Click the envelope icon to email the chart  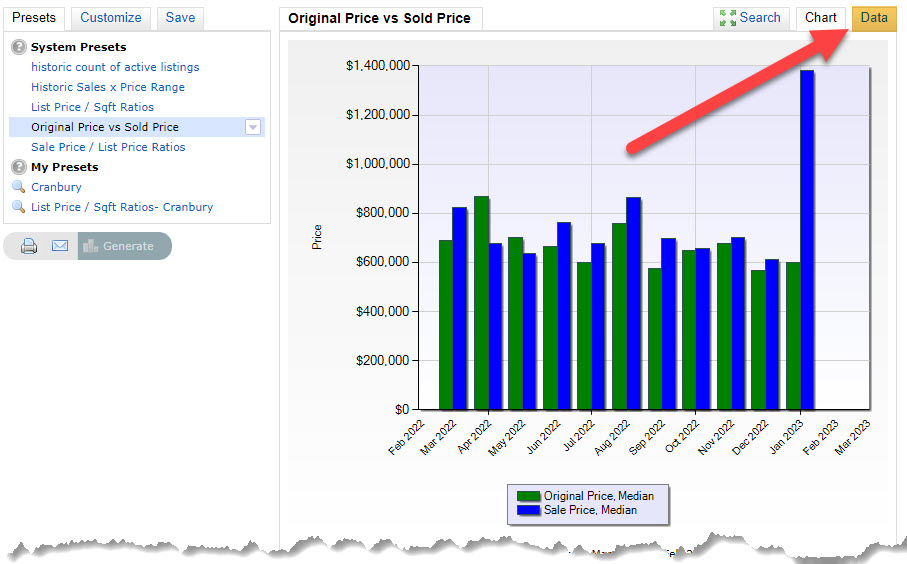(x=60, y=246)
